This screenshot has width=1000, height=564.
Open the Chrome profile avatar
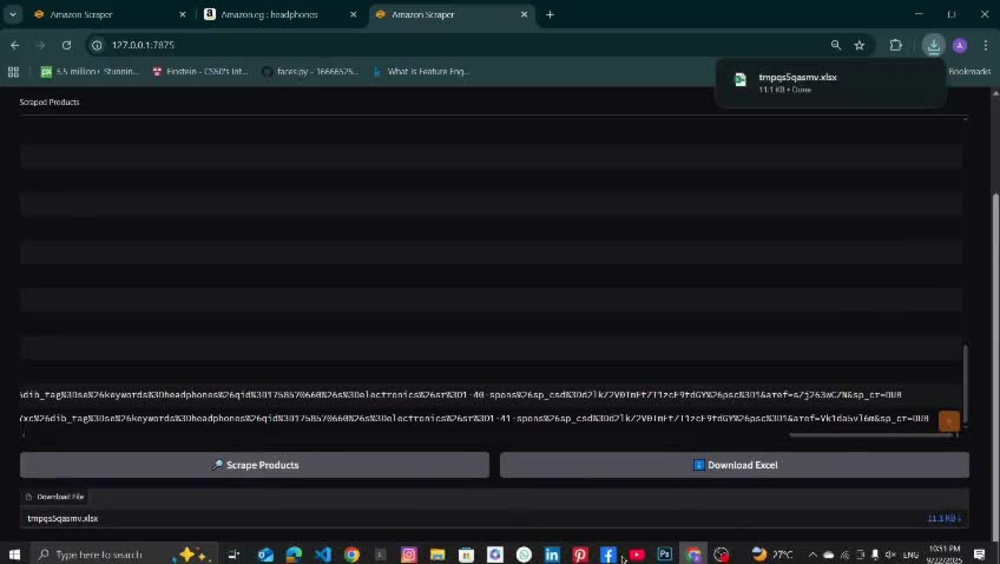click(960, 45)
